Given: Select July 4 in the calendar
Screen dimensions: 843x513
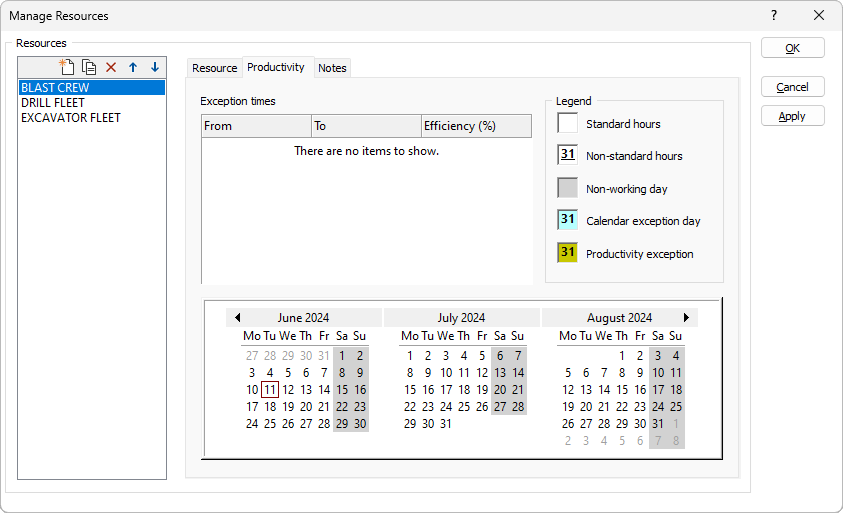Looking at the screenshot, I should tap(464, 356).
